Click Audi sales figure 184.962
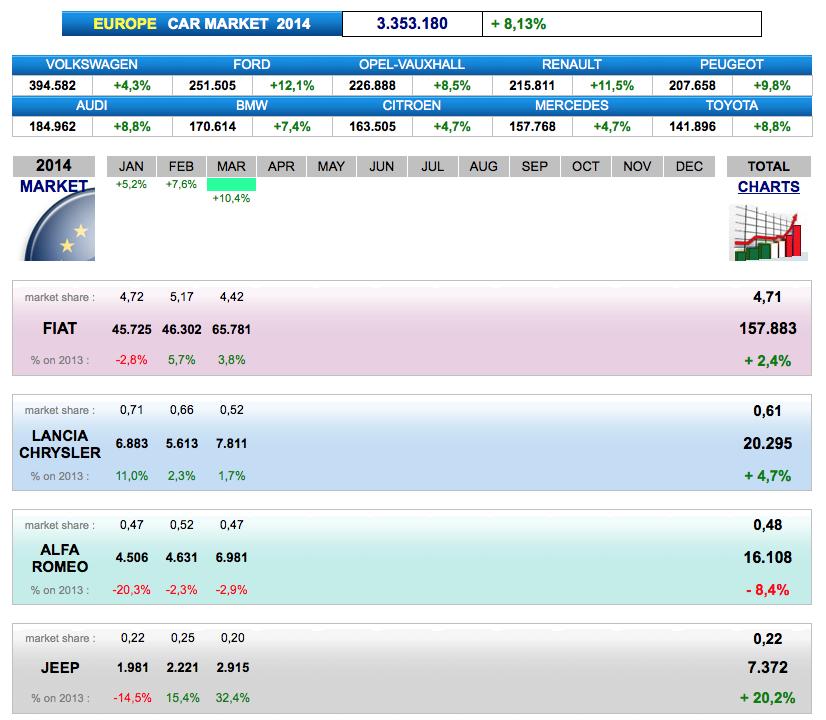Image resolution: width=826 pixels, height=720 pixels. coord(52,126)
